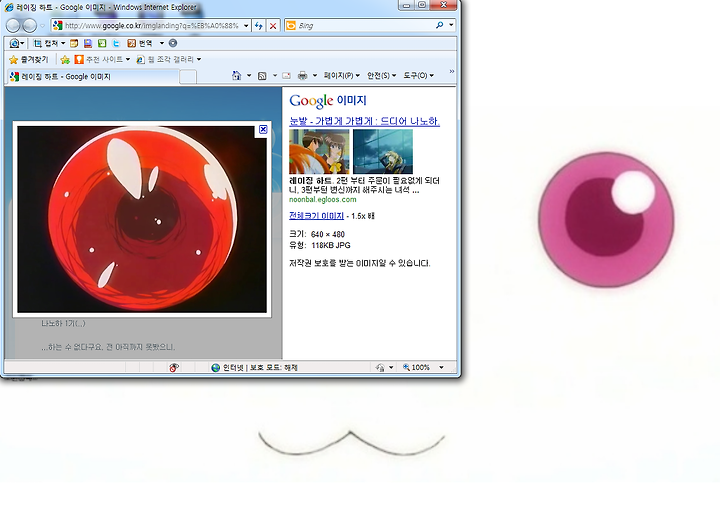Open the search provider dropdown arrow
The height and width of the screenshot is (513, 720).
click(451, 25)
